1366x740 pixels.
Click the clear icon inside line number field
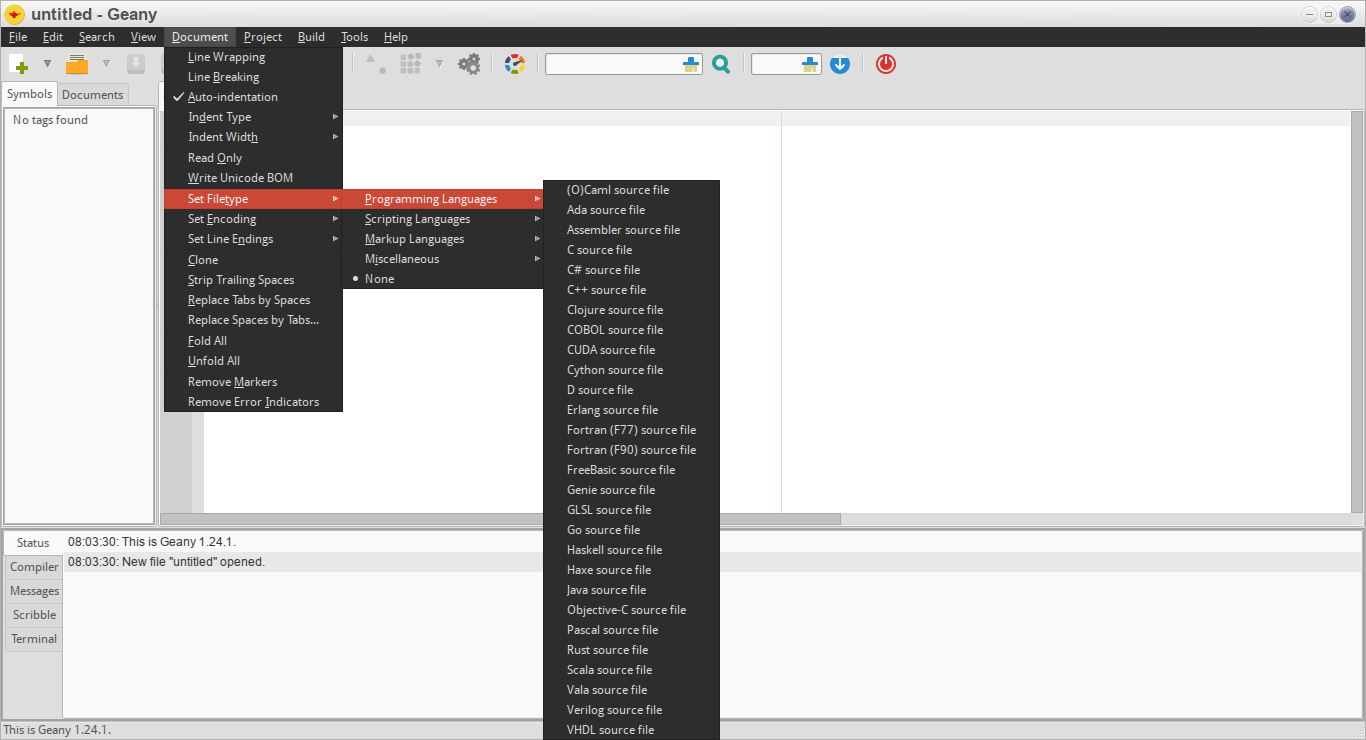[x=810, y=64]
